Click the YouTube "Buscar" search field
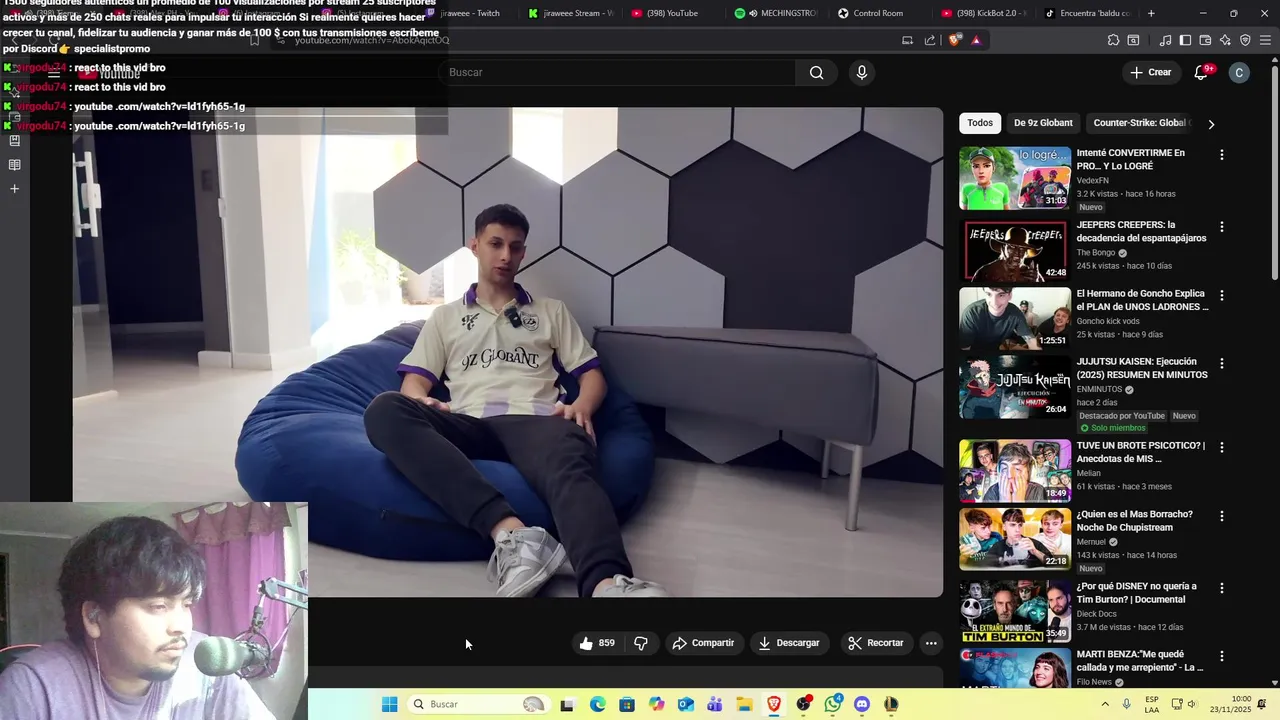The image size is (1280, 720). [617, 72]
